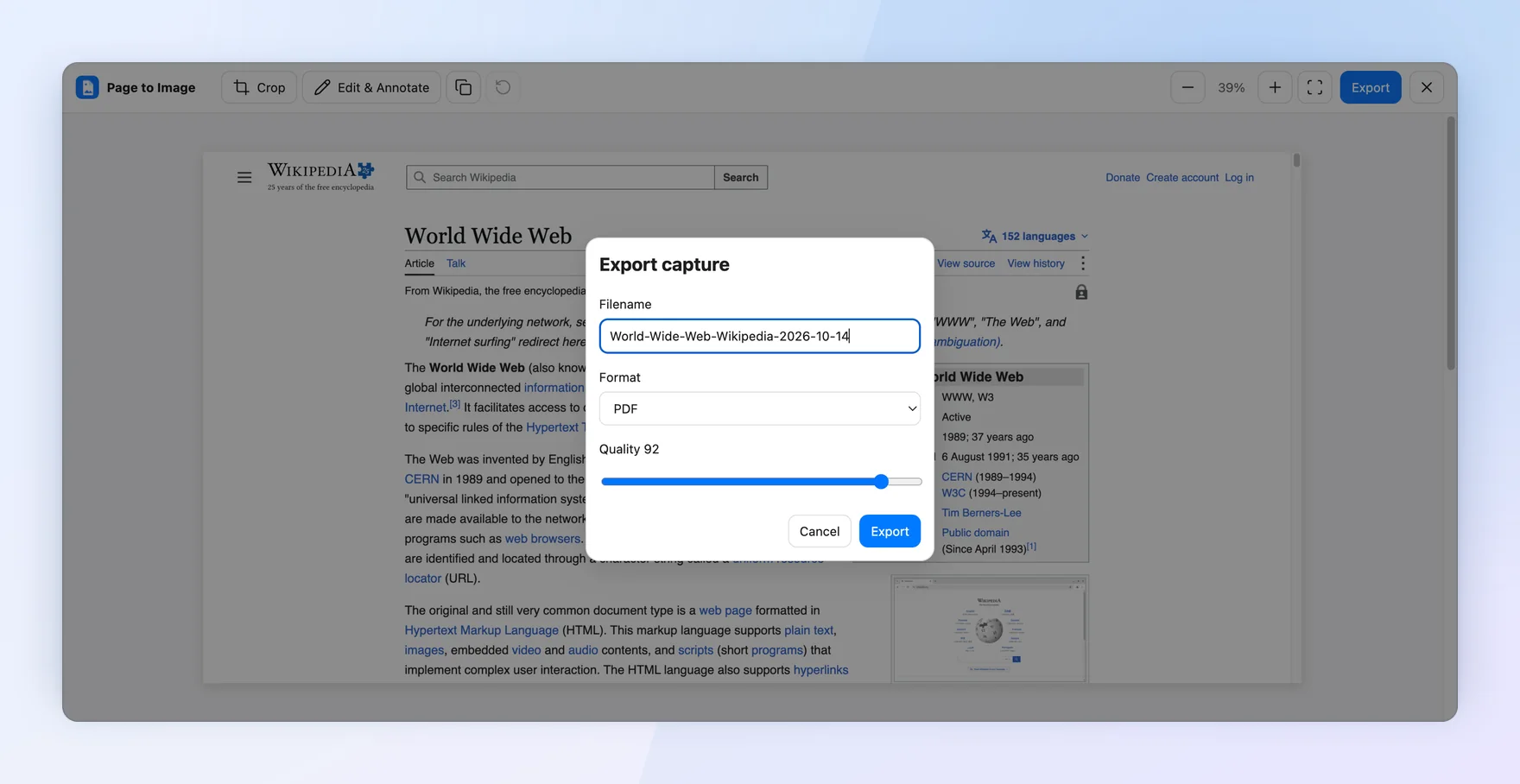Image resolution: width=1520 pixels, height=784 pixels.
Task: Click the Page to Image app logo
Action: [x=87, y=87]
